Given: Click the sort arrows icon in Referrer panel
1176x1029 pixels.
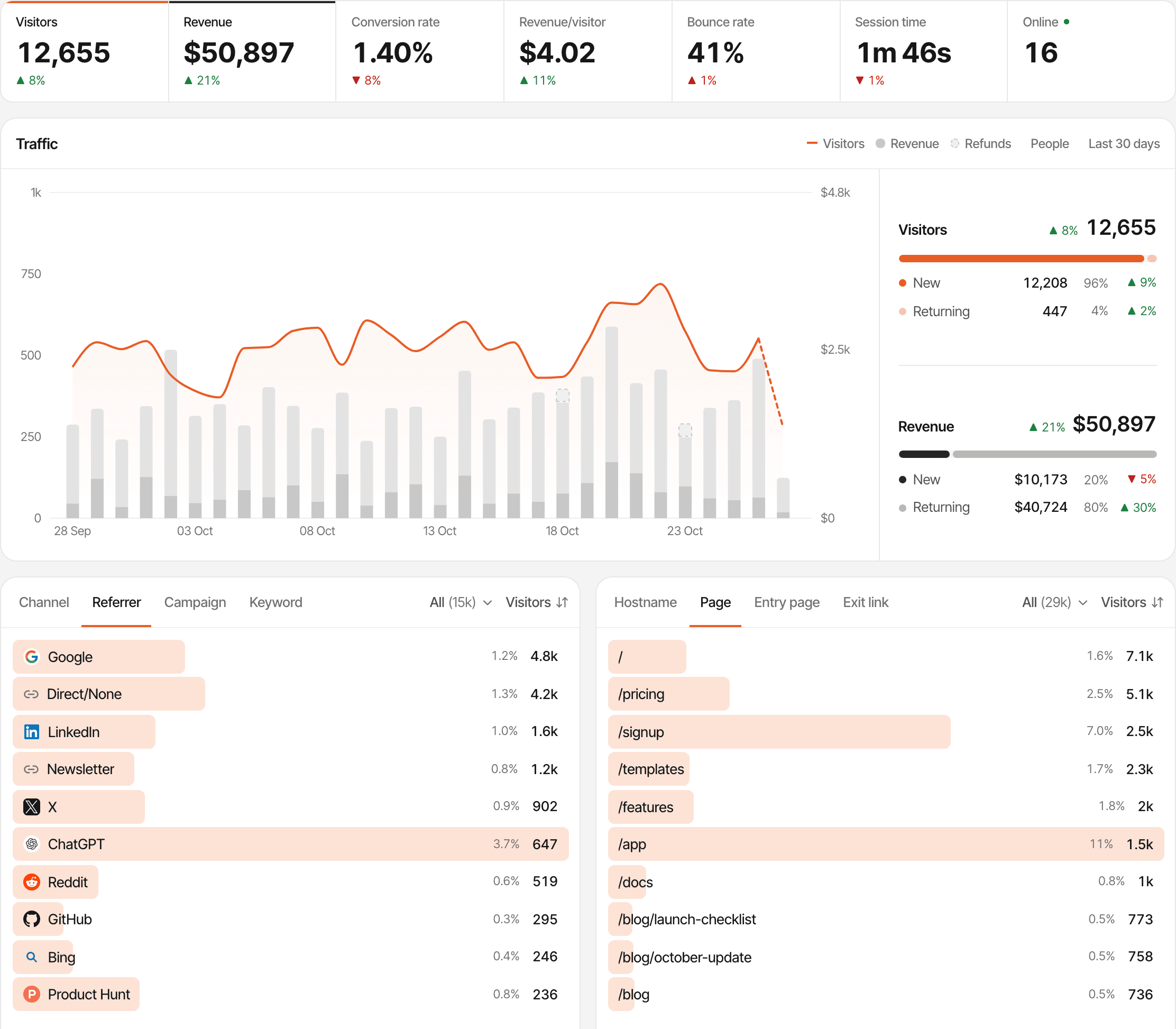Looking at the screenshot, I should [562, 602].
